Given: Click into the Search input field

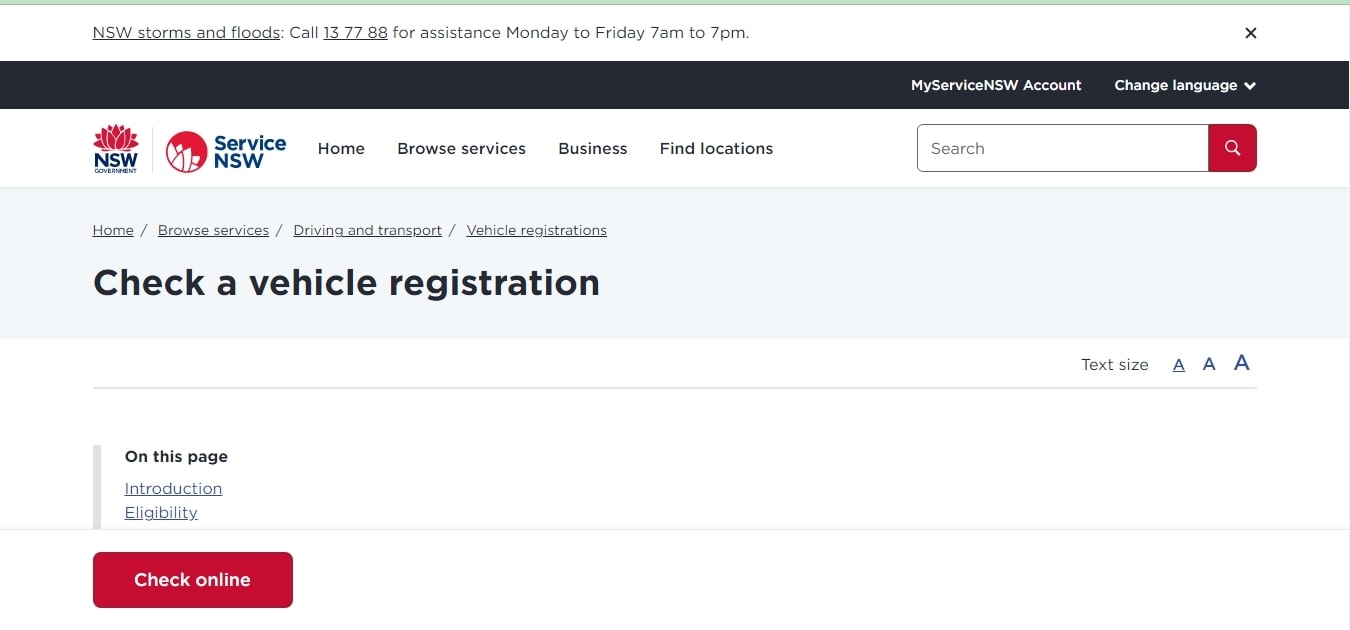Looking at the screenshot, I should click(x=1062, y=148).
